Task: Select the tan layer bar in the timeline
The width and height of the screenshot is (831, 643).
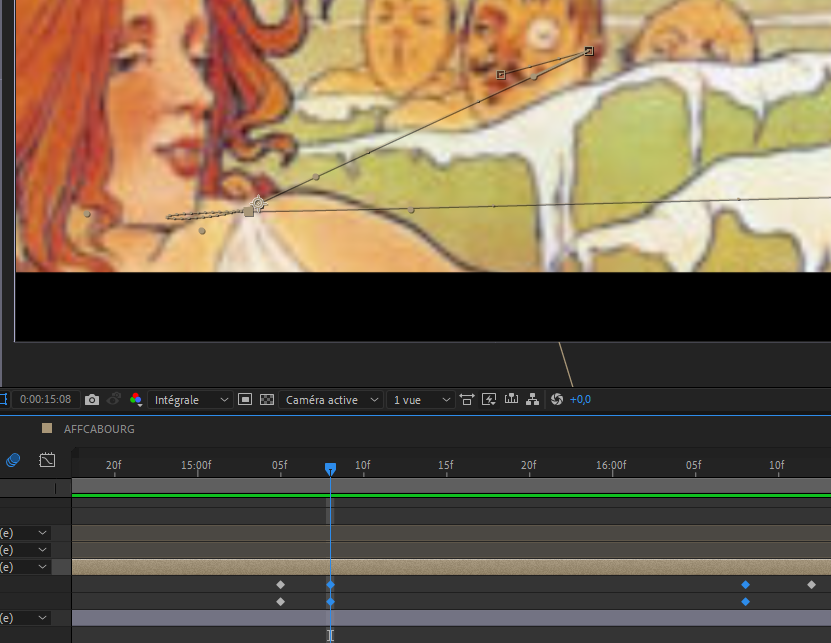Action: point(451,567)
